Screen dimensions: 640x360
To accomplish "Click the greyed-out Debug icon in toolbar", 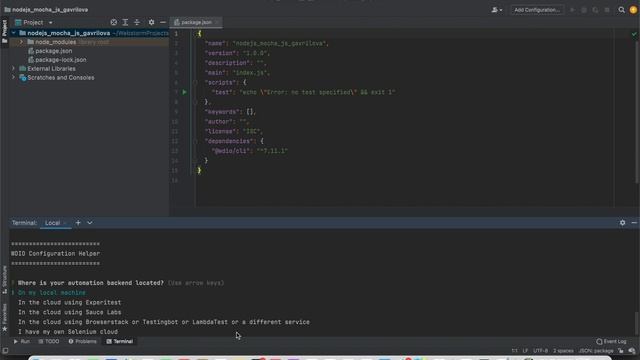I will (x=584, y=10).
